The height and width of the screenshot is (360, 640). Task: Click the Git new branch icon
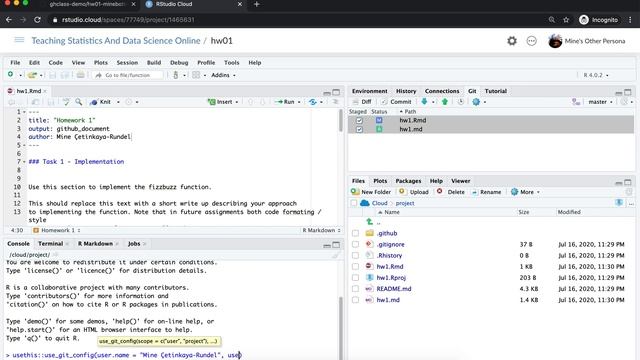(x=576, y=102)
